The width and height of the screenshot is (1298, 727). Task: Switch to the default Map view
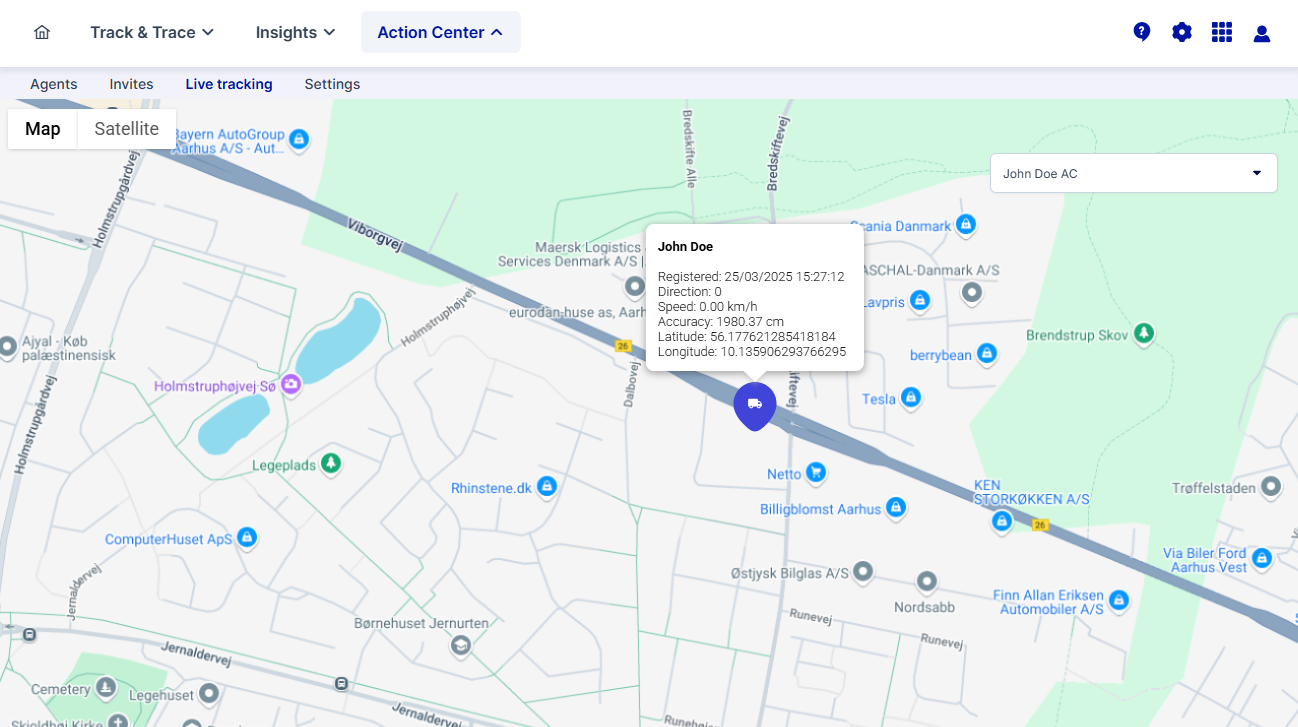[42, 128]
